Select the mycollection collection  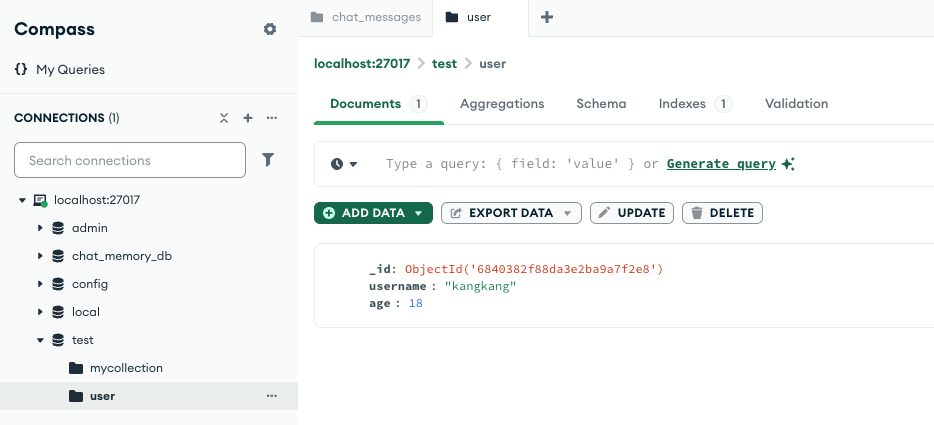[126, 368]
